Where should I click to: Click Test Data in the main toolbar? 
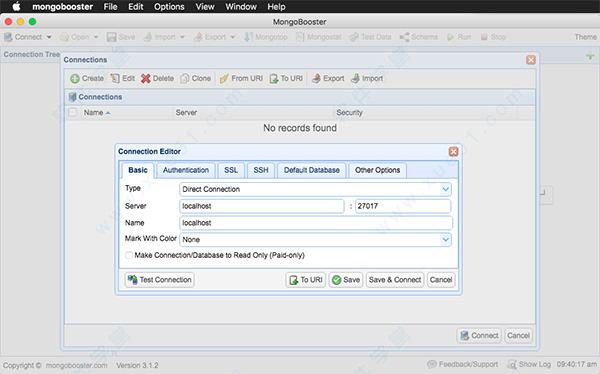pos(370,37)
